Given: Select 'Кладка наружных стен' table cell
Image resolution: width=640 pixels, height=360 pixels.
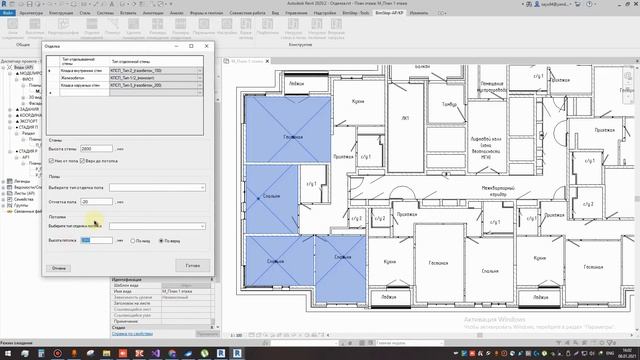Looking at the screenshot, I should [x=84, y=85].
